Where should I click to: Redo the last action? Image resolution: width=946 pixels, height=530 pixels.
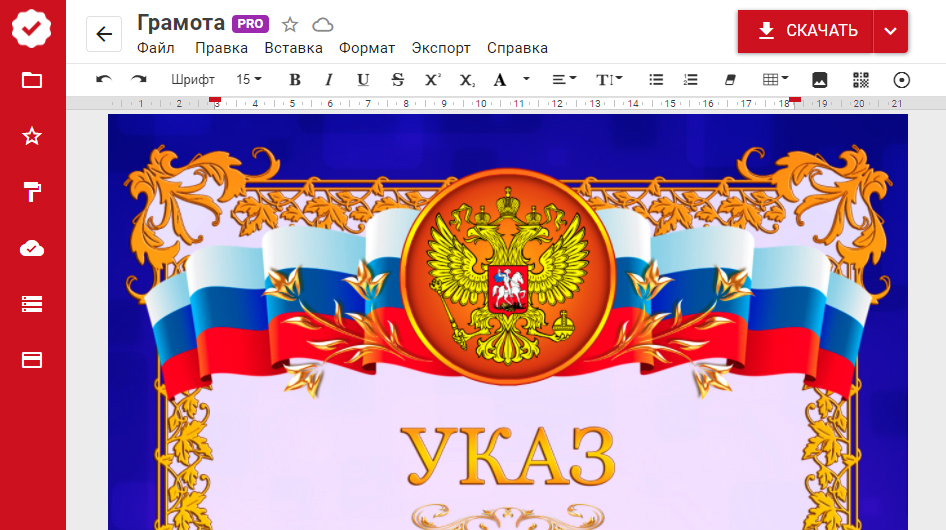139,80
